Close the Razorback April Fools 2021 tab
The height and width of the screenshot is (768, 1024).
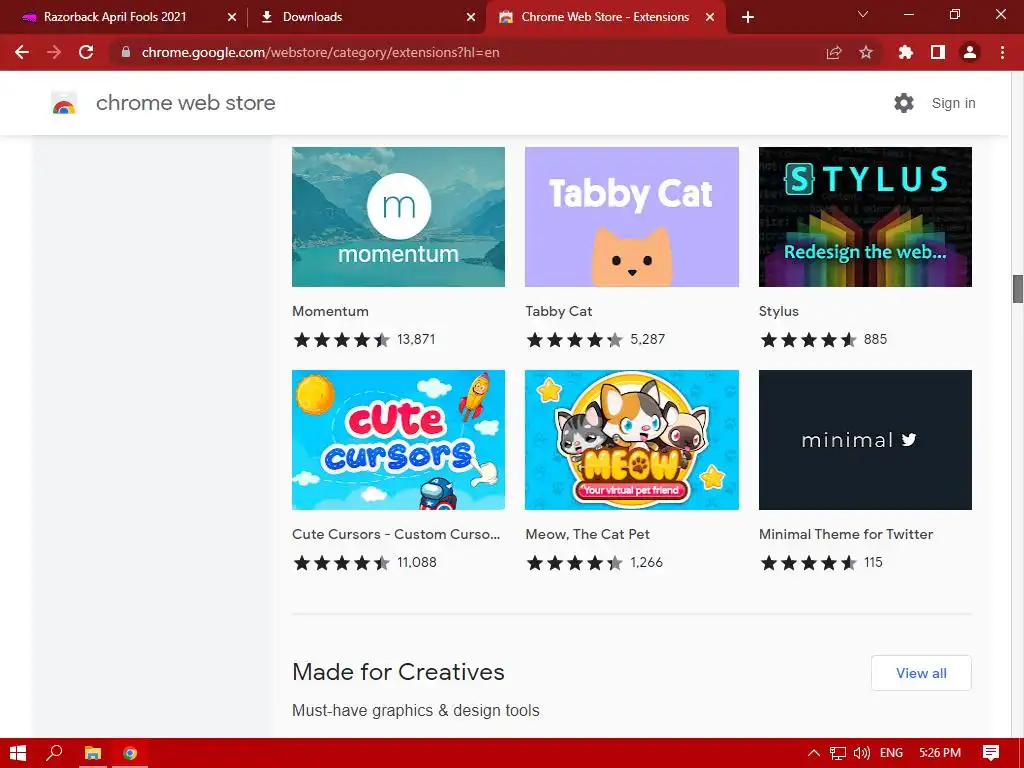[232, 17]
